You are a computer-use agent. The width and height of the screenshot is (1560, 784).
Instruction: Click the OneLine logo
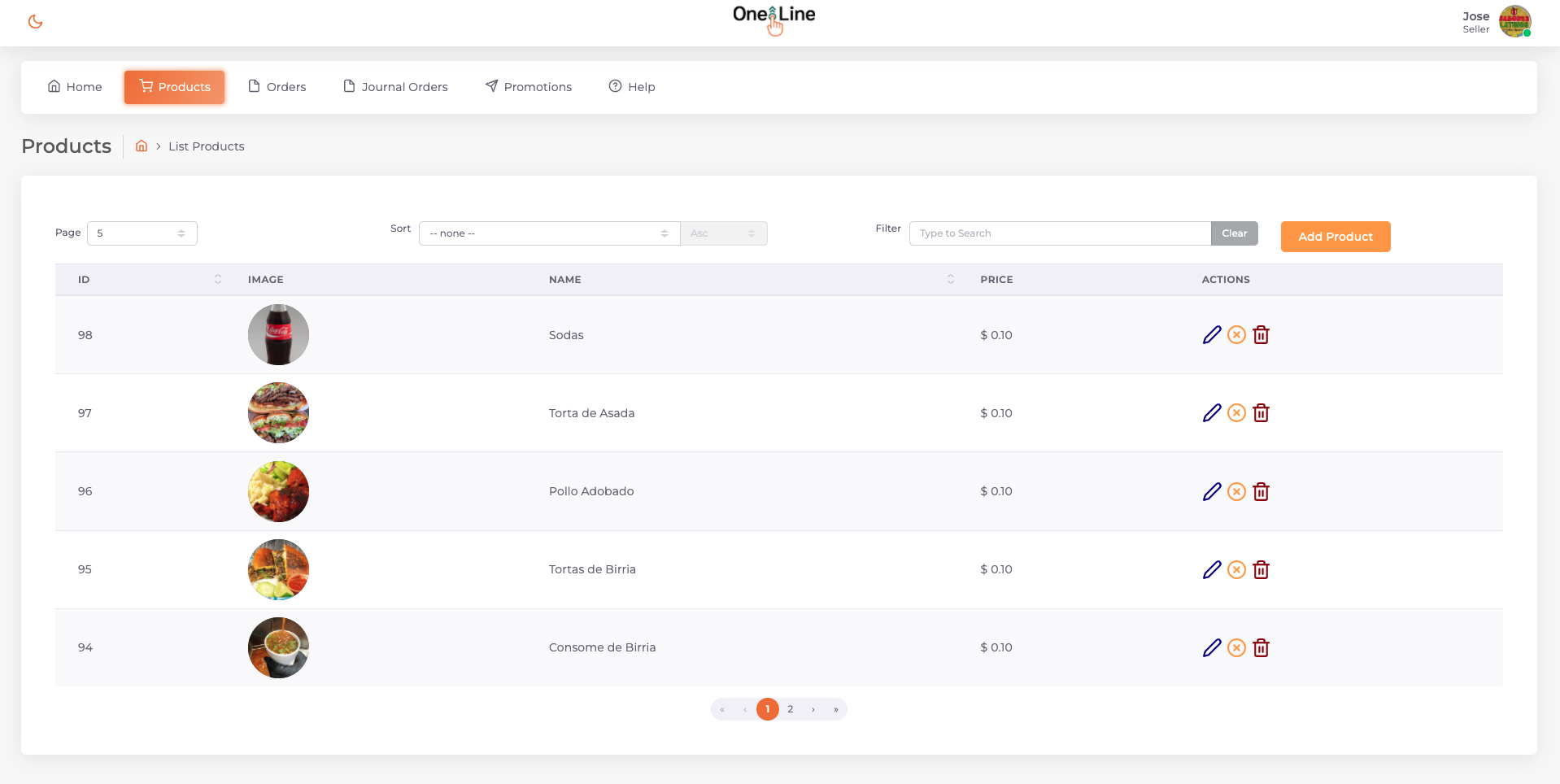click(773, 16)
